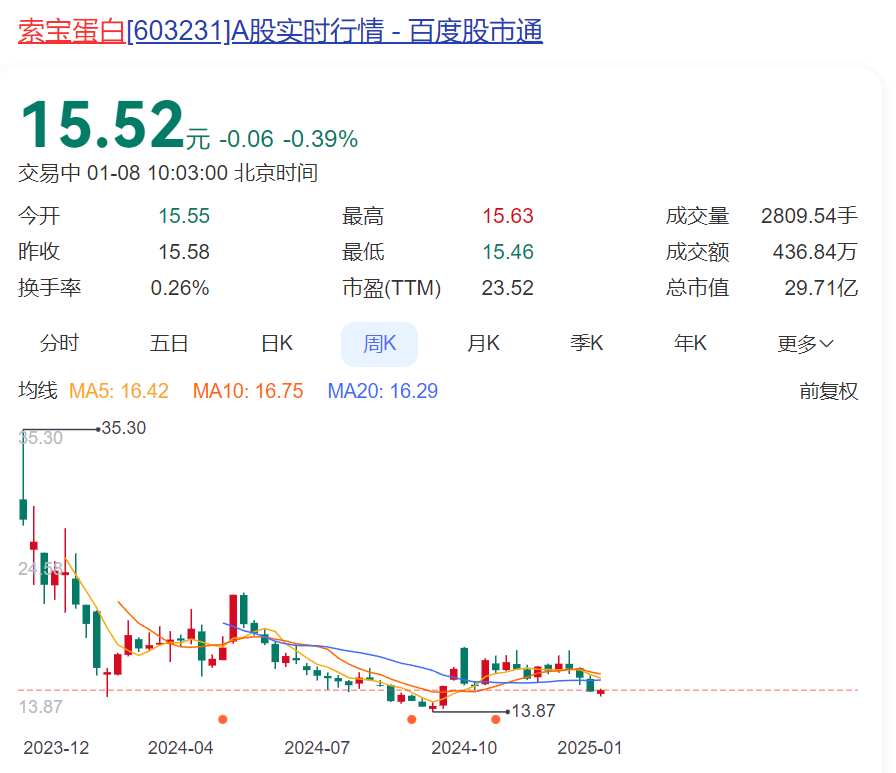Click the 前复权 adjustment option
896x773 pixels.
coord(829,391)
